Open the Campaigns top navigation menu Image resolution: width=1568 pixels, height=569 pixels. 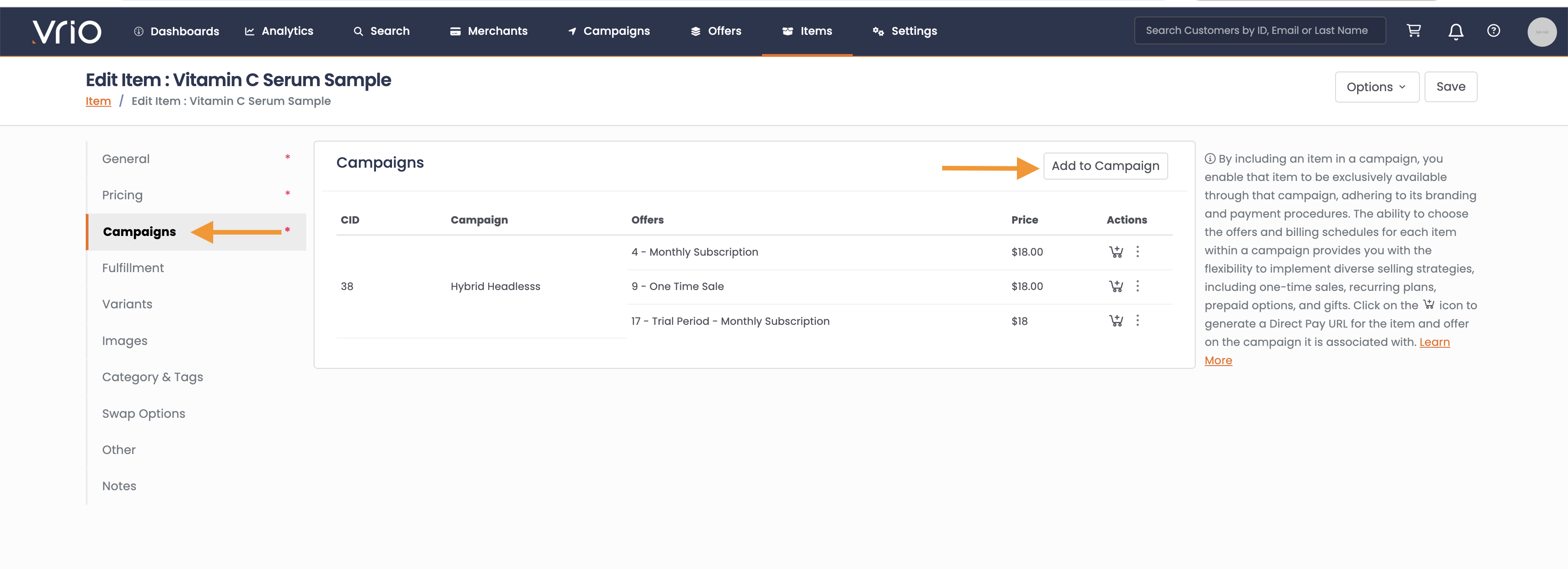coord(609,31)
